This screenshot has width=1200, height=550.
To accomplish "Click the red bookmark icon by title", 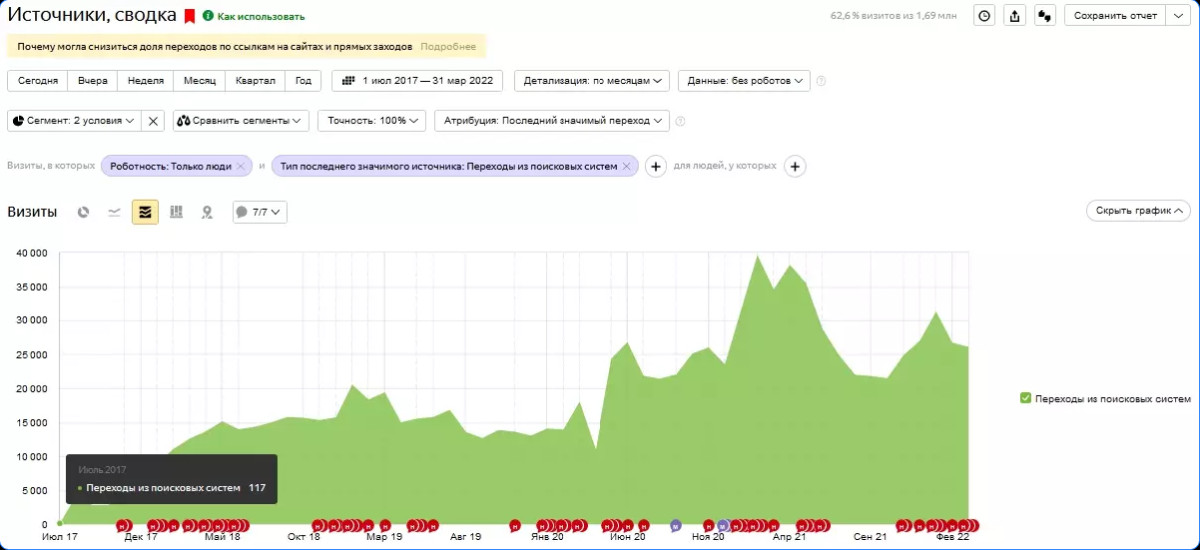I will (x=189, y=17).
